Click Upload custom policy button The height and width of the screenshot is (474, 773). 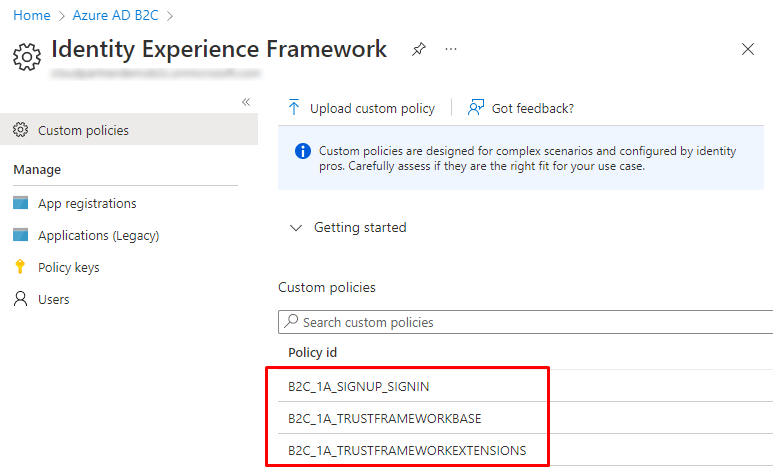tap(361, 108)
